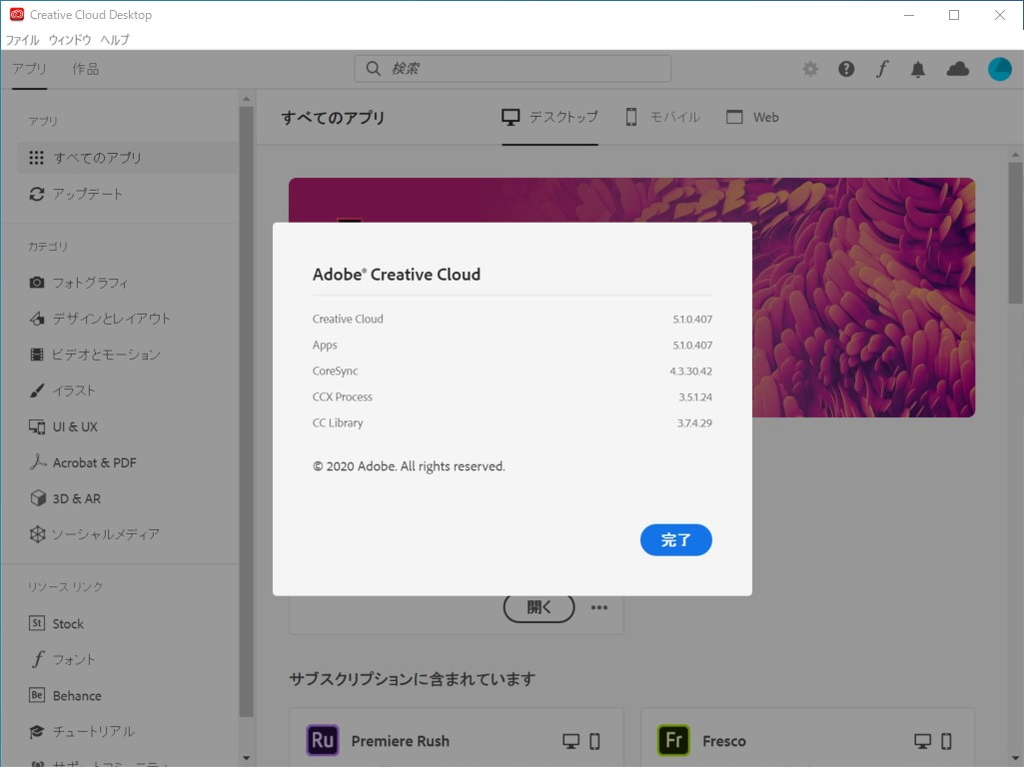This screenshot has width=1024, height=767.
Task: Click inside the 検索 search field
Action: [512, 68]
